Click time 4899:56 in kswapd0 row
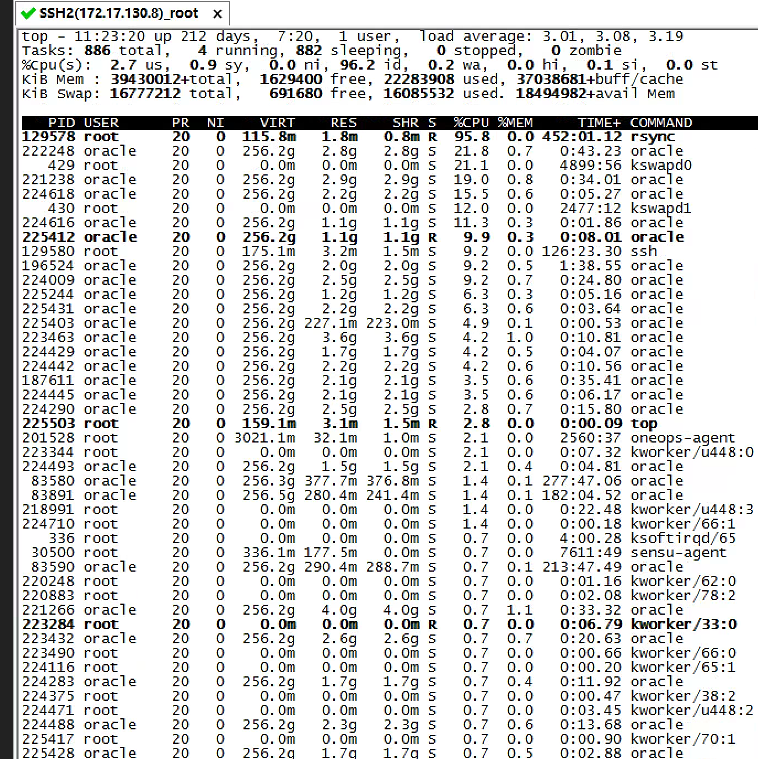This screenshot has width=758, height=759. [591, 166]
